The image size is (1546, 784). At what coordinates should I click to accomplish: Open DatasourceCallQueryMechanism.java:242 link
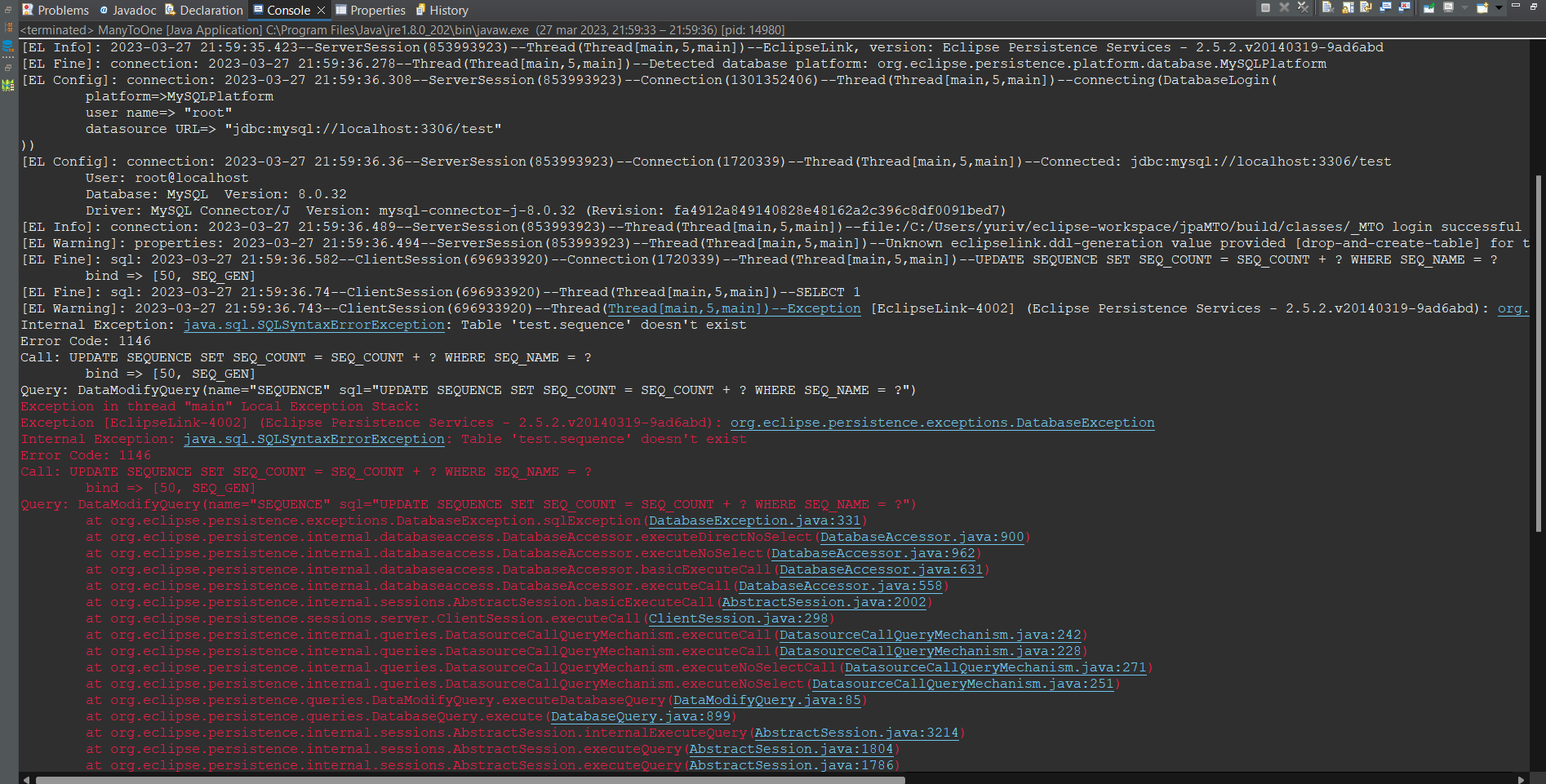tap(930, 635)
